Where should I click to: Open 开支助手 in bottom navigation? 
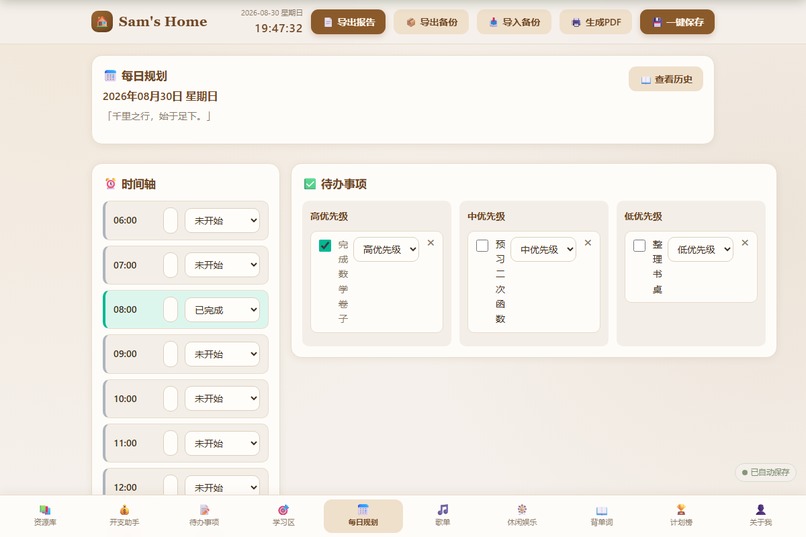point(124,515)
